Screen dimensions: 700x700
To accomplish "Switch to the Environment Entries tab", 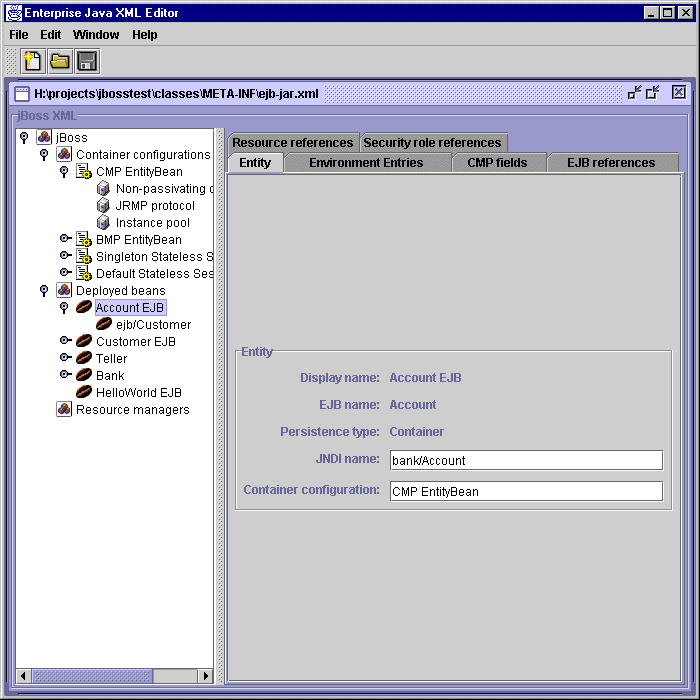I will point(365,162).
